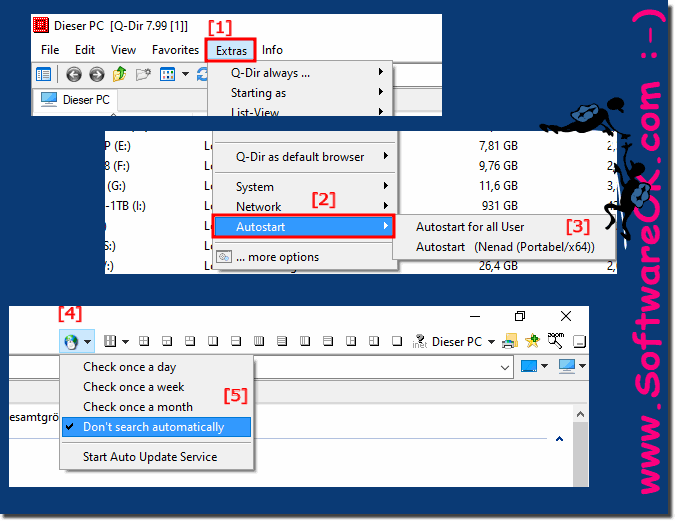The image size is (675, 521).
Task: Select the Autostart menu entry
Action: [x=304, y=226]
